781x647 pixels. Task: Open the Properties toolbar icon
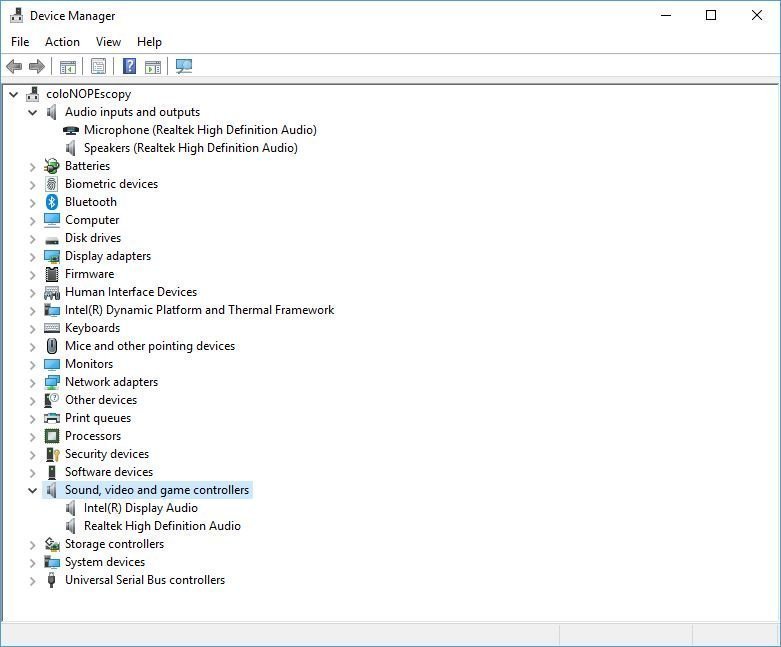[x=98, y=66]
